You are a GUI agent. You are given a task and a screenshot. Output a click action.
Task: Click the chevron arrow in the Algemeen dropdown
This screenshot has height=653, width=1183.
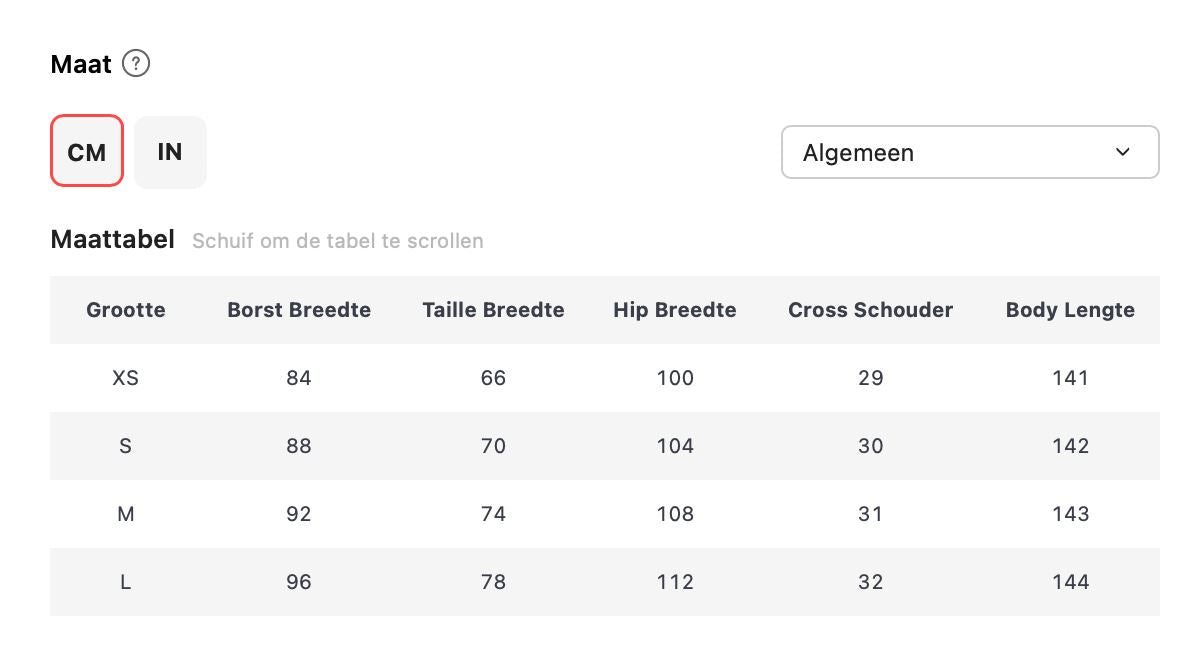point(1122,152)
